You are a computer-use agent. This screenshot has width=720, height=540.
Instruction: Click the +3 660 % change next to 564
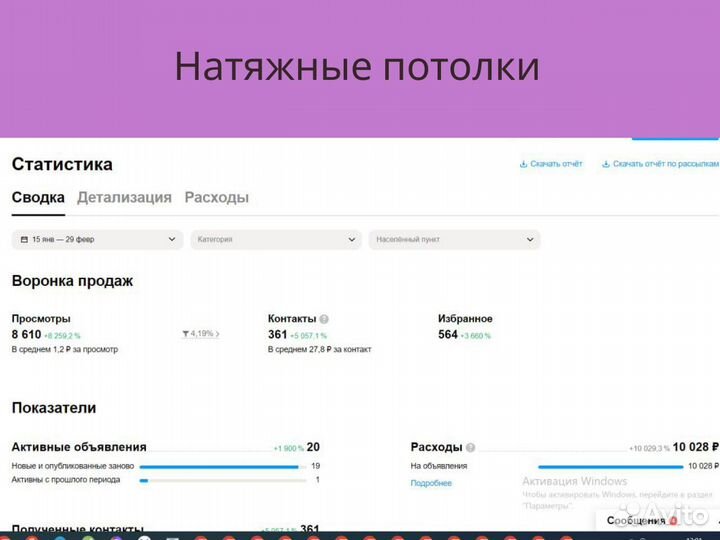coord(475,336)
